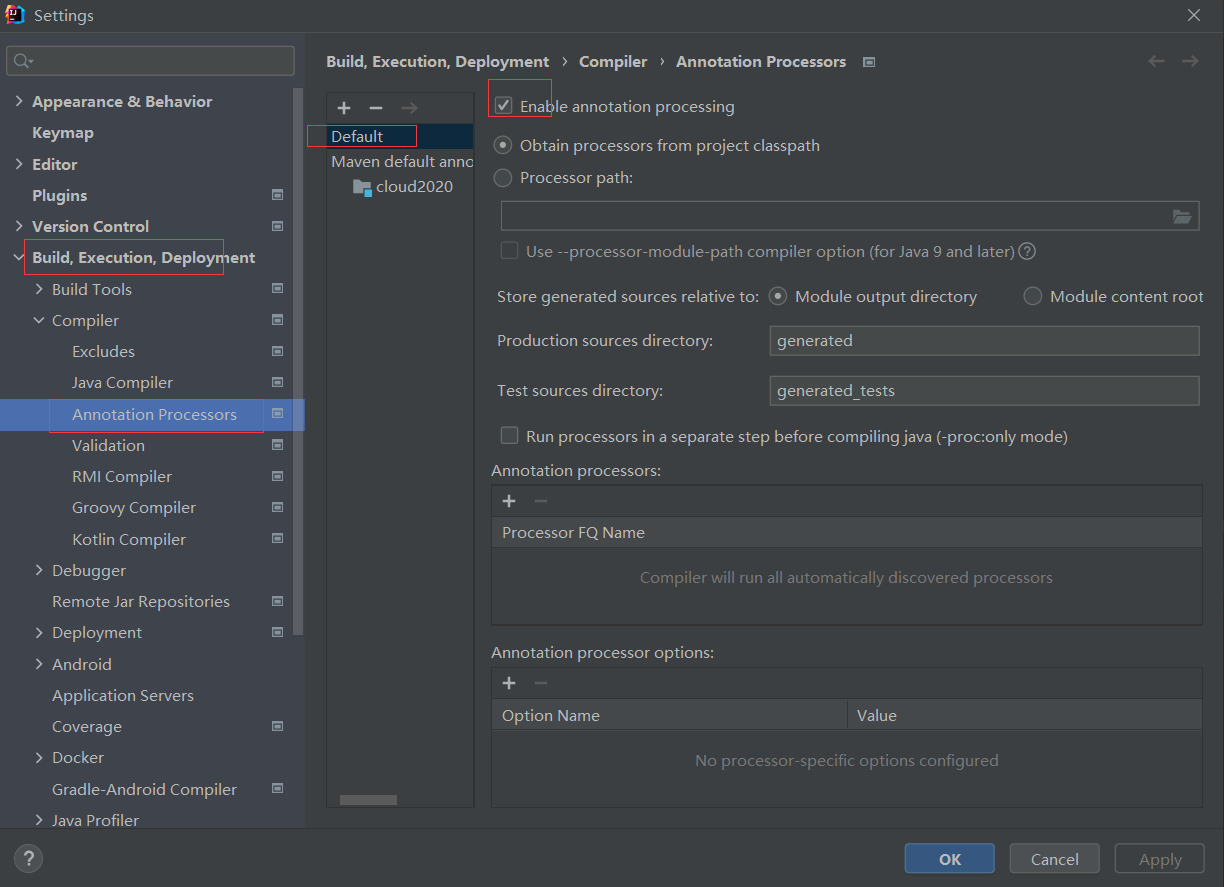Click project-level icon next to Plugins
The image size is (1224, 887).
[278, 195]
